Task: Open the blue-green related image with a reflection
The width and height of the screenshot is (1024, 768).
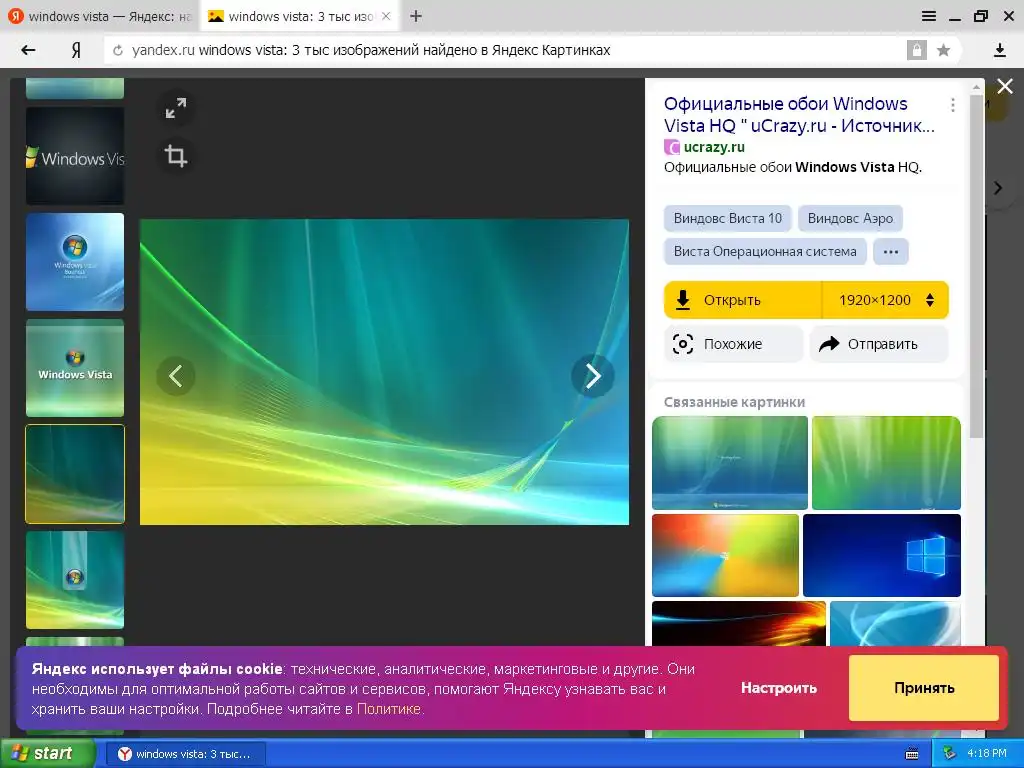Action: 729,462
